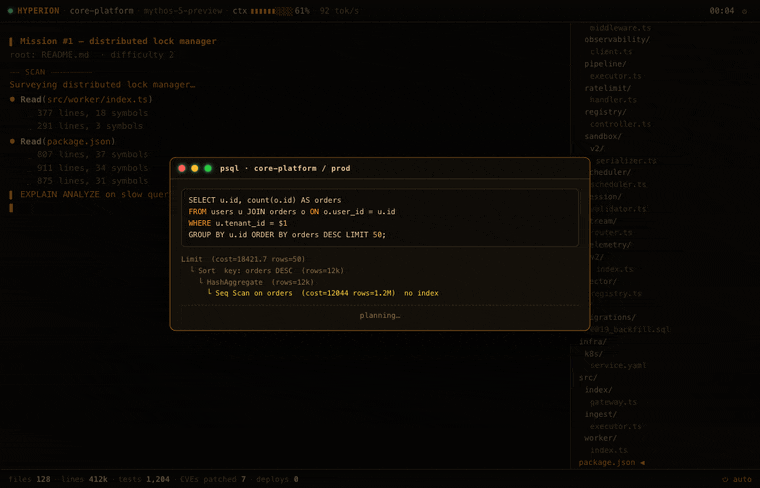760x488 pixels.
Task: Collapse the infra/ folder
Action: 593,342
